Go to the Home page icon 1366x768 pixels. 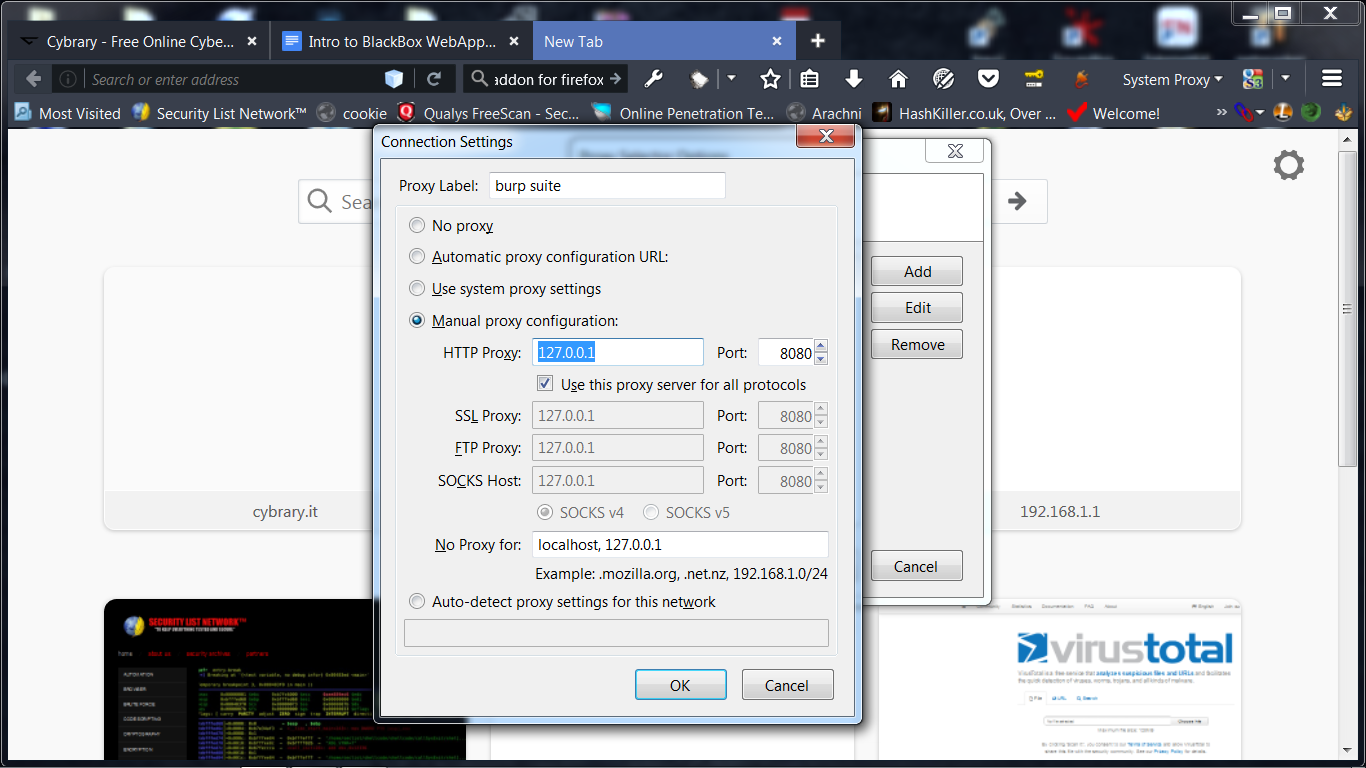[898, 79]
